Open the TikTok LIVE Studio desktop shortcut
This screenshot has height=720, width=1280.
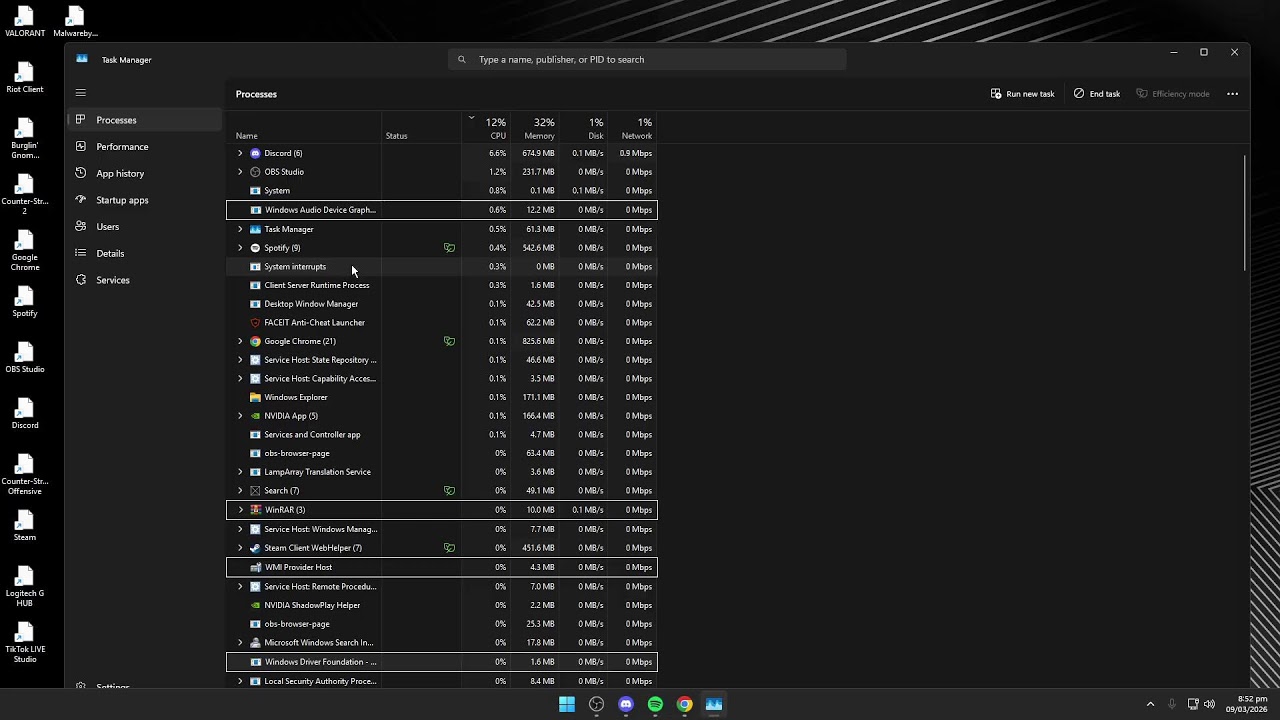point(25,643)
